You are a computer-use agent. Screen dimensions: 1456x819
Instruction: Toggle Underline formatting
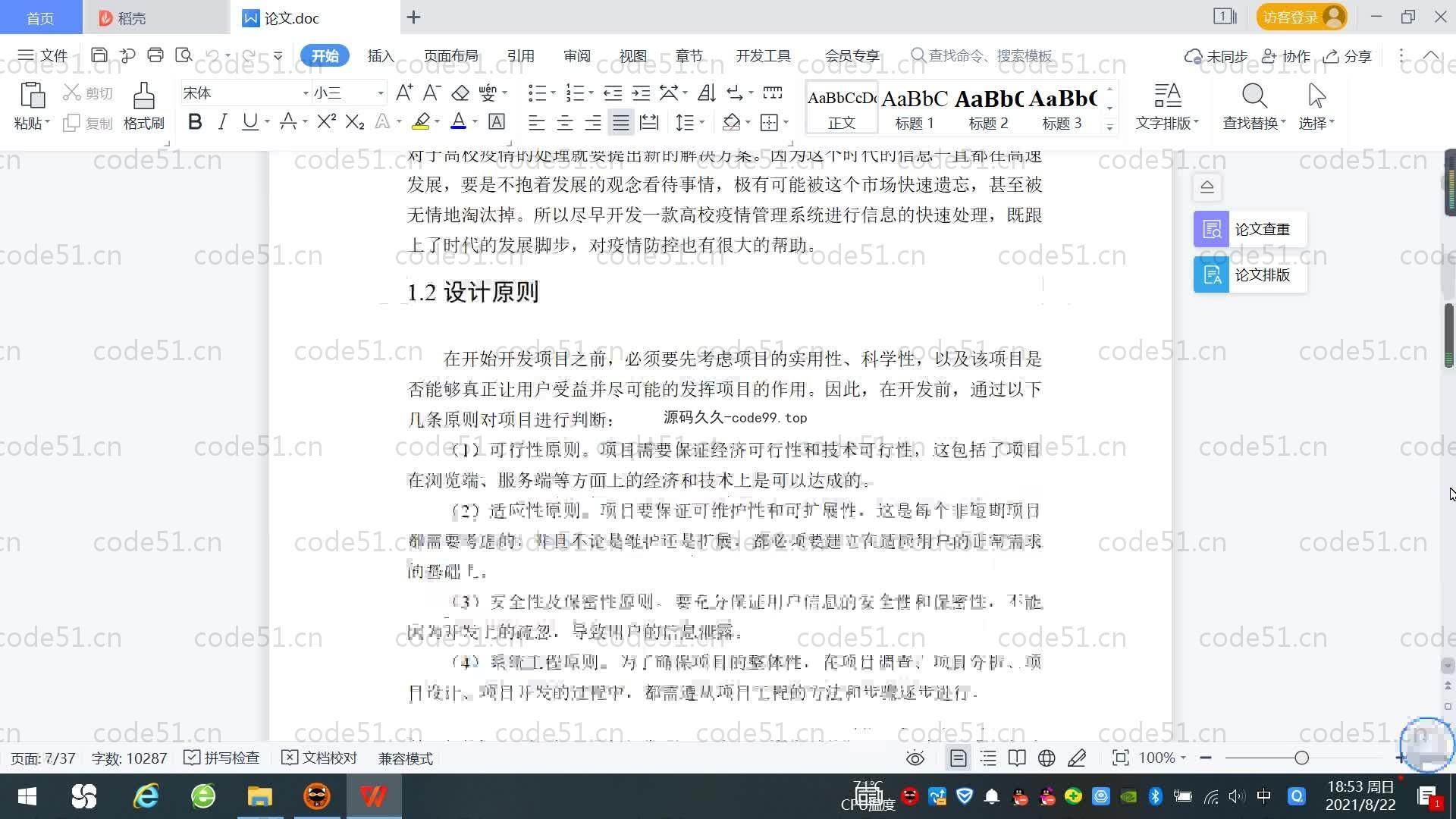click(249, 121)
